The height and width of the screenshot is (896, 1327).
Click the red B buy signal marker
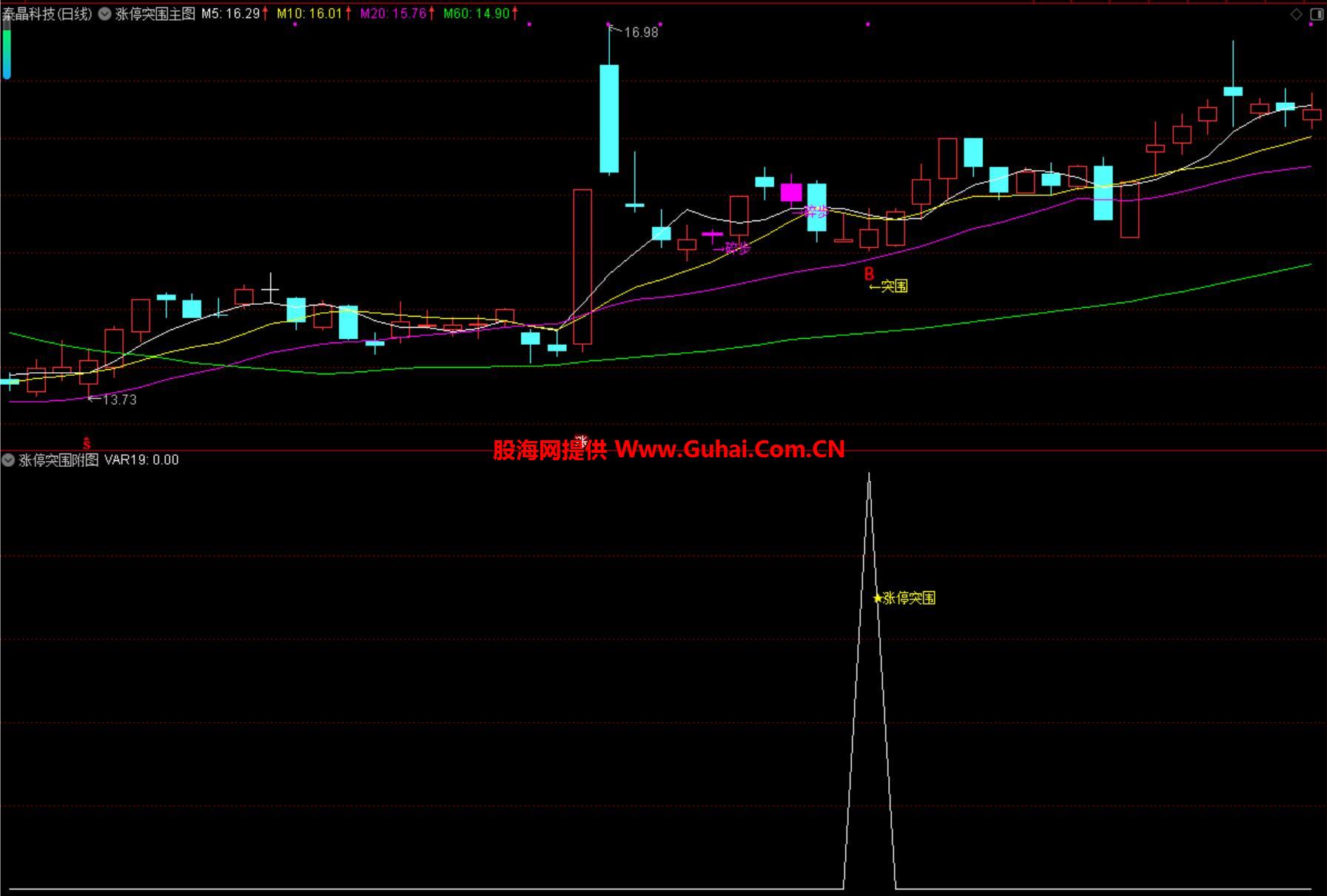(x=869, y=274)
